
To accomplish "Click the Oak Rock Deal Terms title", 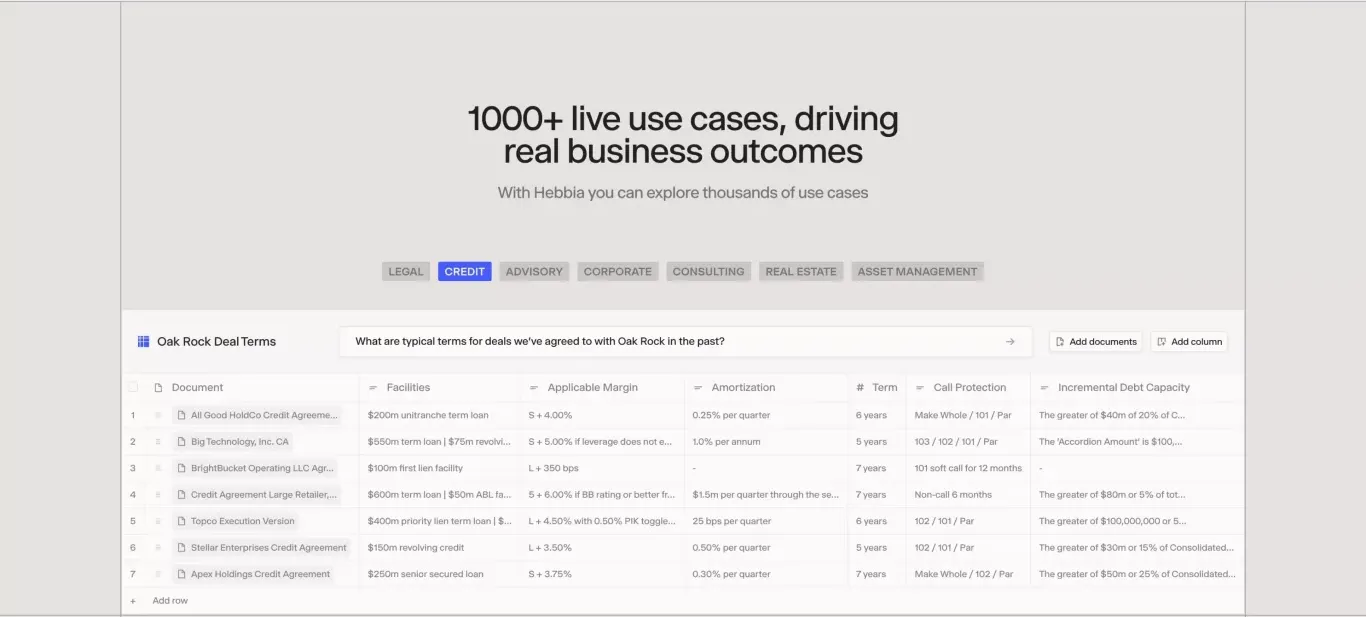I will pyautogui.click(x=216, y=342).
